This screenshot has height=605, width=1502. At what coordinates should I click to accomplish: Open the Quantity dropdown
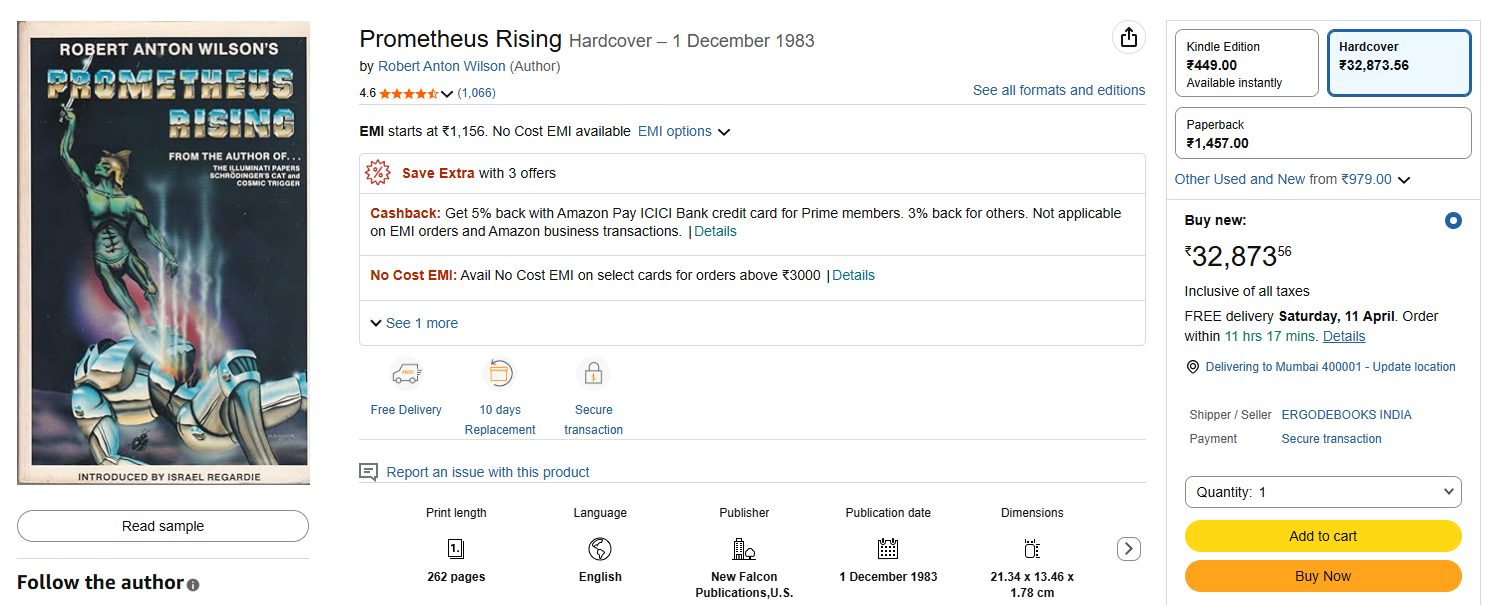pyautogui.click(x=1322, y=492)
